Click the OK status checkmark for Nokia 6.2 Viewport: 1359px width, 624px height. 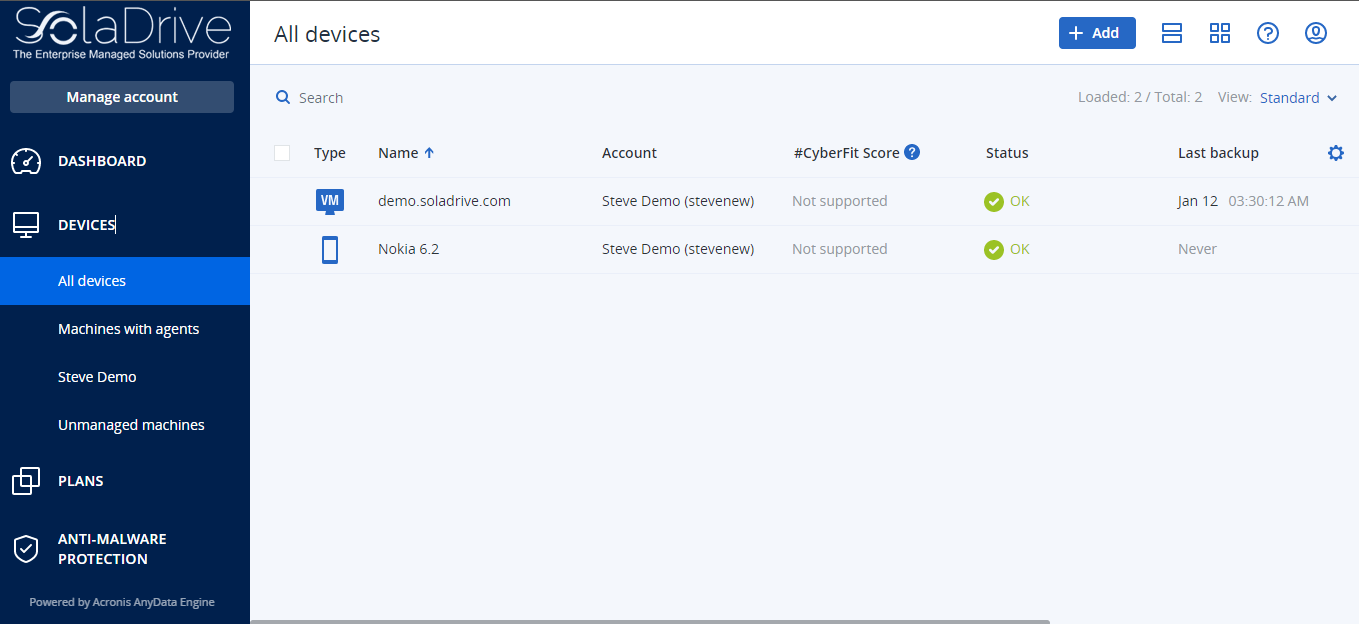(x=994, y=249)
